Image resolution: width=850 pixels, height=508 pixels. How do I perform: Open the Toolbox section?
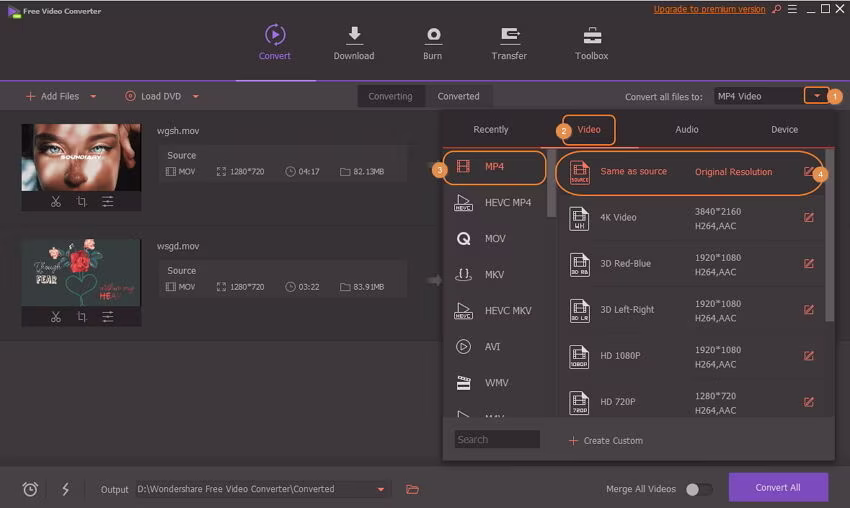coord(591,43)
